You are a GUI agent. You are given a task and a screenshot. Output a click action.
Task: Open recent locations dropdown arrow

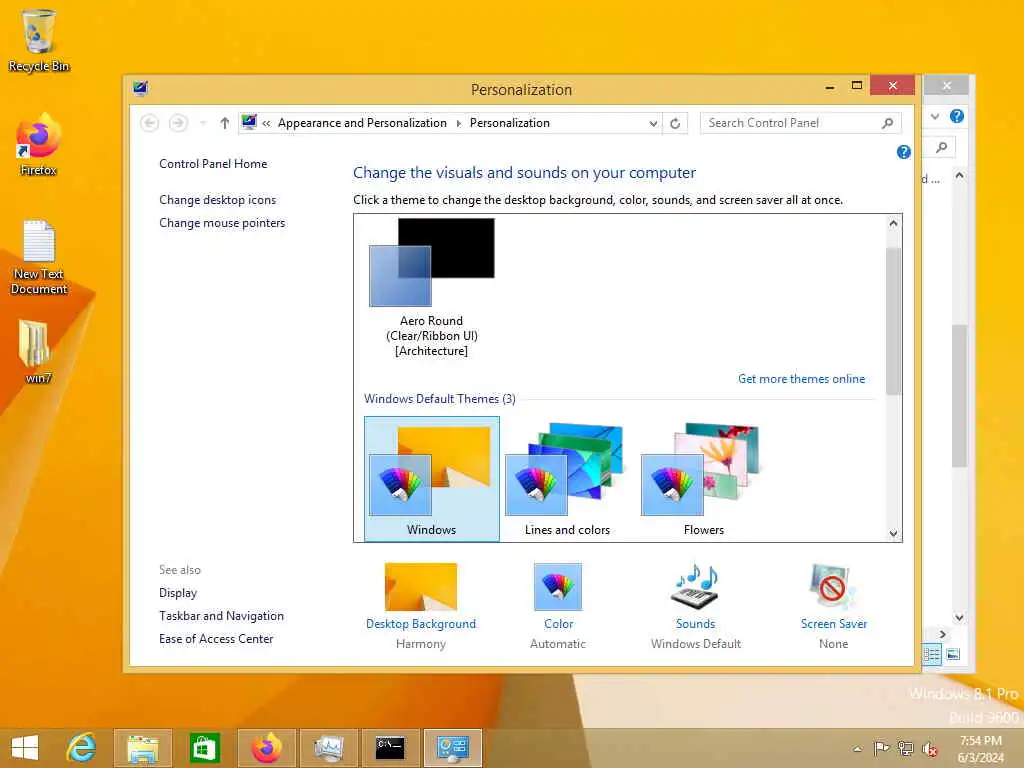pyautogui.click(x=203, y=123)
